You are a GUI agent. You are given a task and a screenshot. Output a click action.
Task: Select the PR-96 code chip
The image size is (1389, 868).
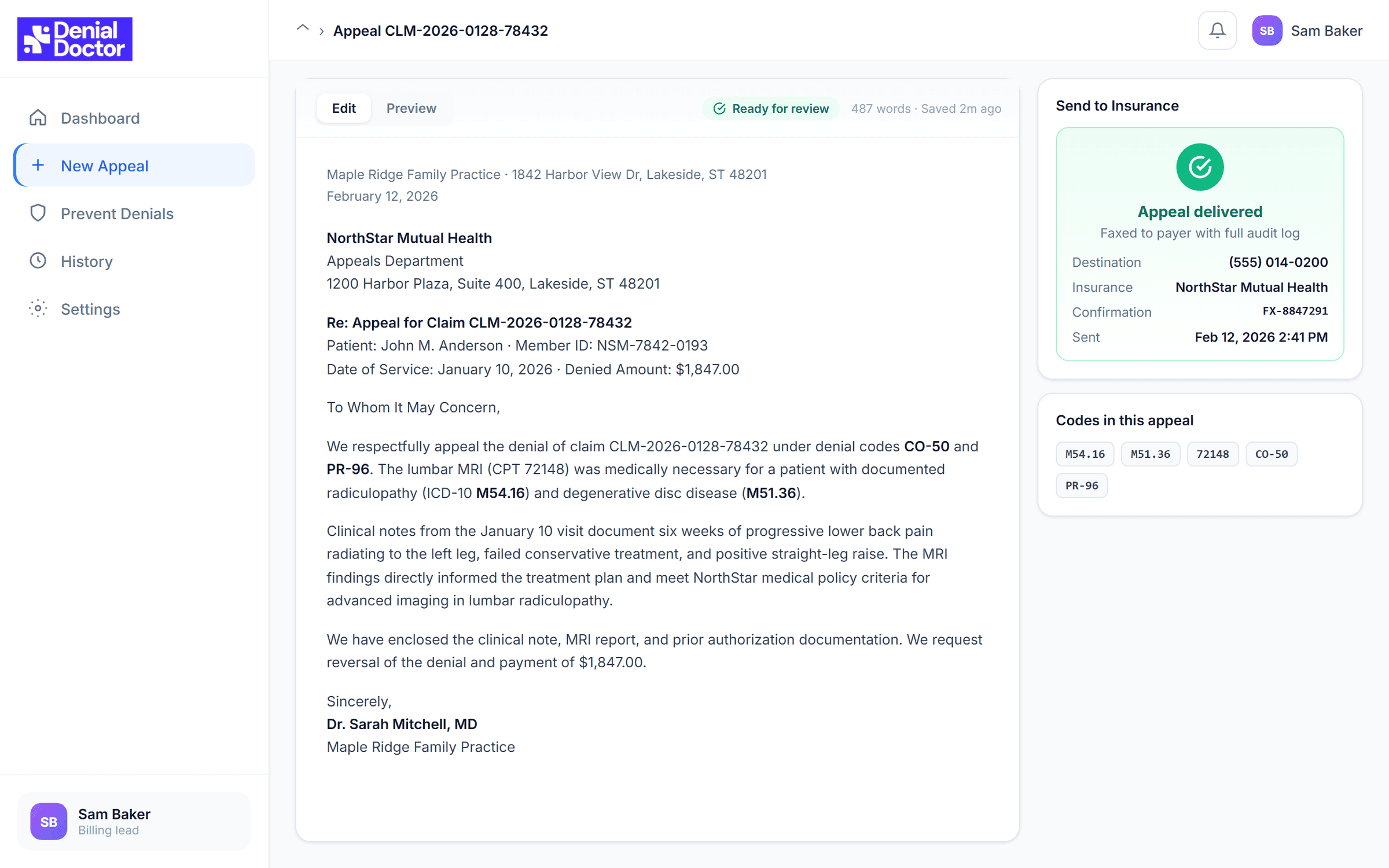[x=1082, y=486]
